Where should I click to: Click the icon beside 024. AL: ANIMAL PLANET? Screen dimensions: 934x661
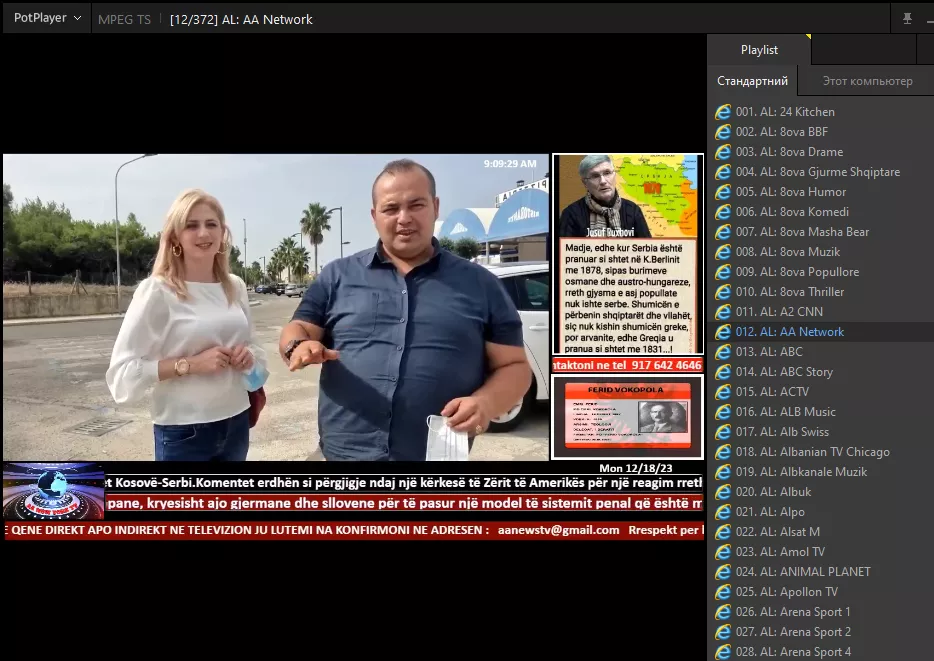tap(723, 572)
